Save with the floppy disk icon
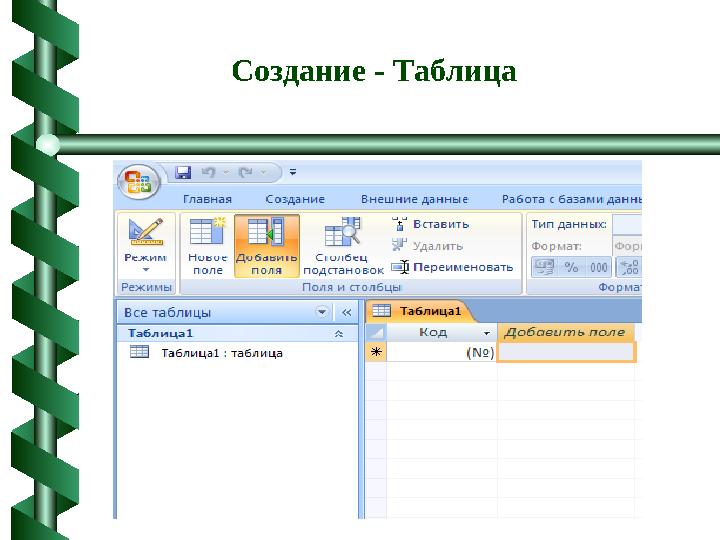Viewport: 720px width, 540px height. point(183,173)
